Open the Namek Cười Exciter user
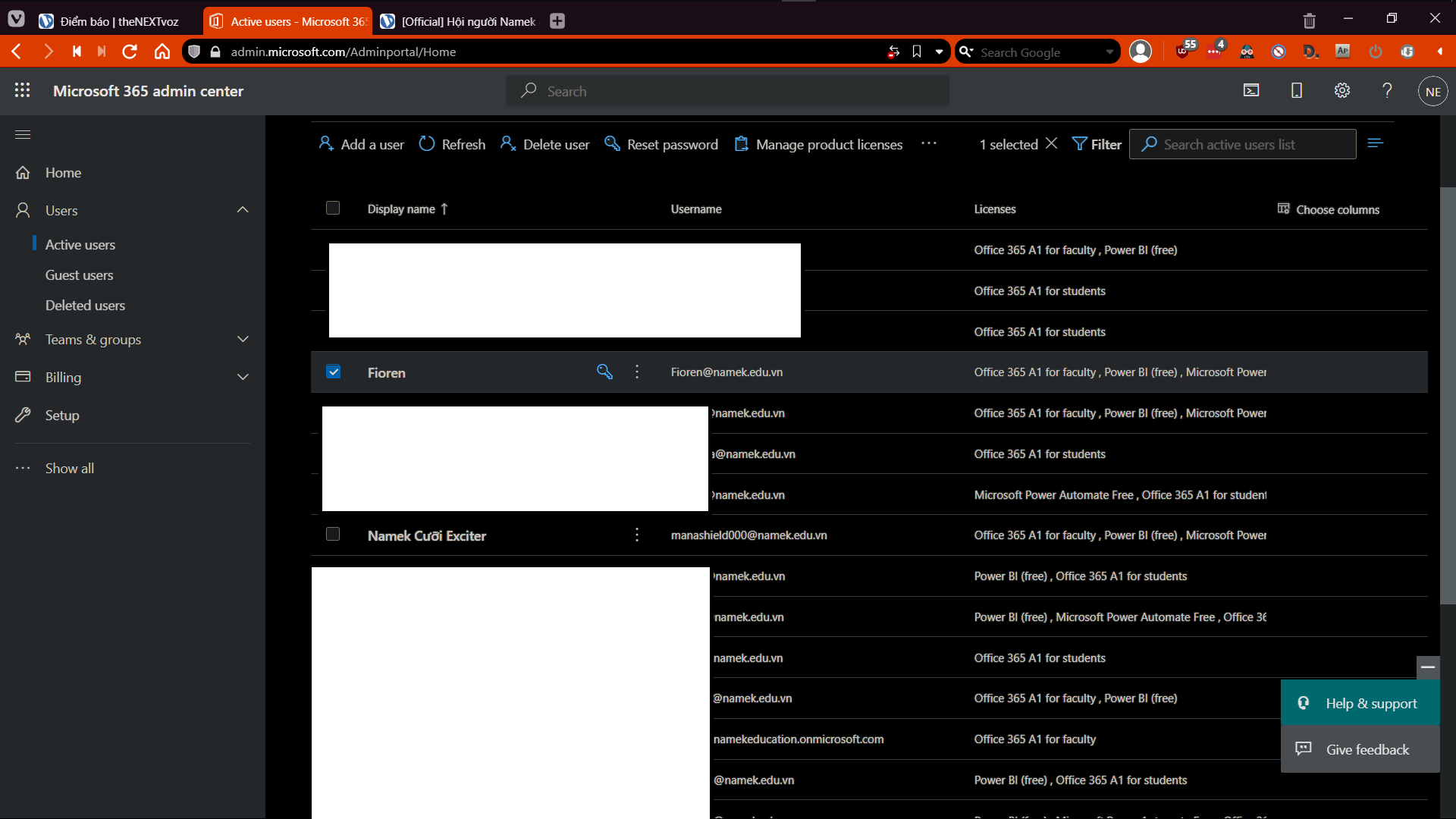 pos(427,535)
